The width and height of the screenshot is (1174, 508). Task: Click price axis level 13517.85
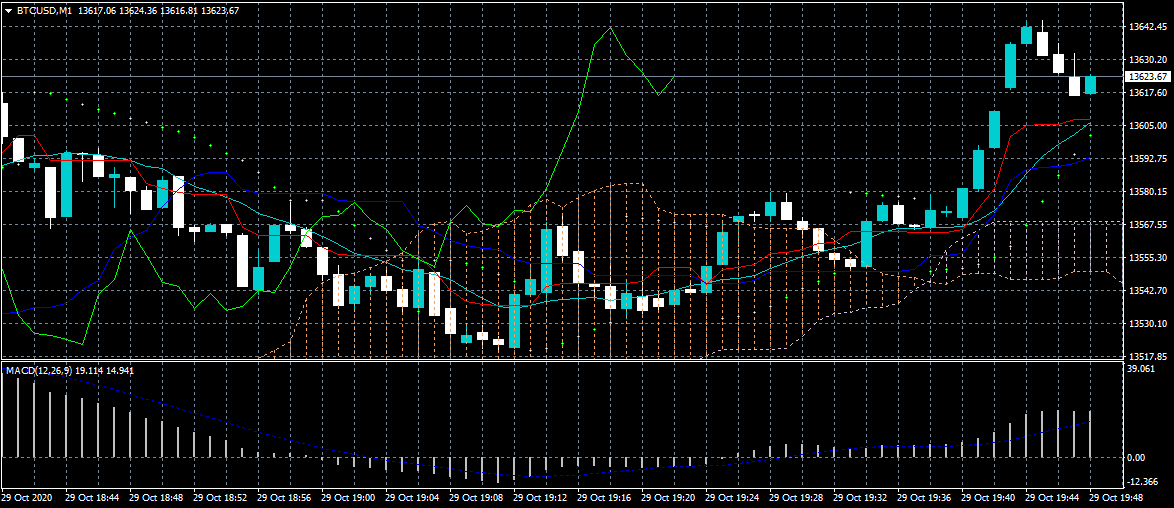1148,357
